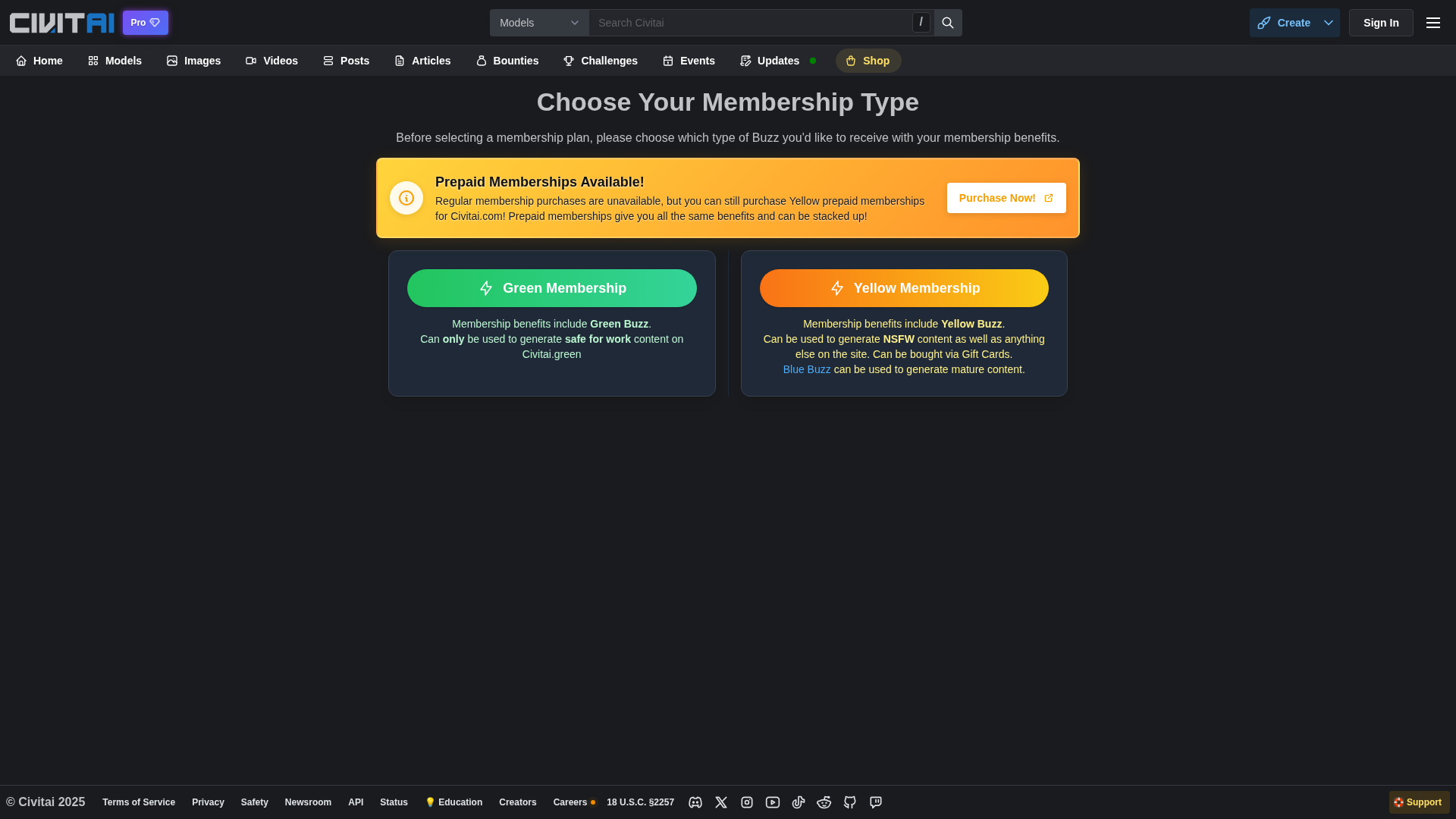
Task: Follow the Blue Buzz link
Action: tap(806, 369)
